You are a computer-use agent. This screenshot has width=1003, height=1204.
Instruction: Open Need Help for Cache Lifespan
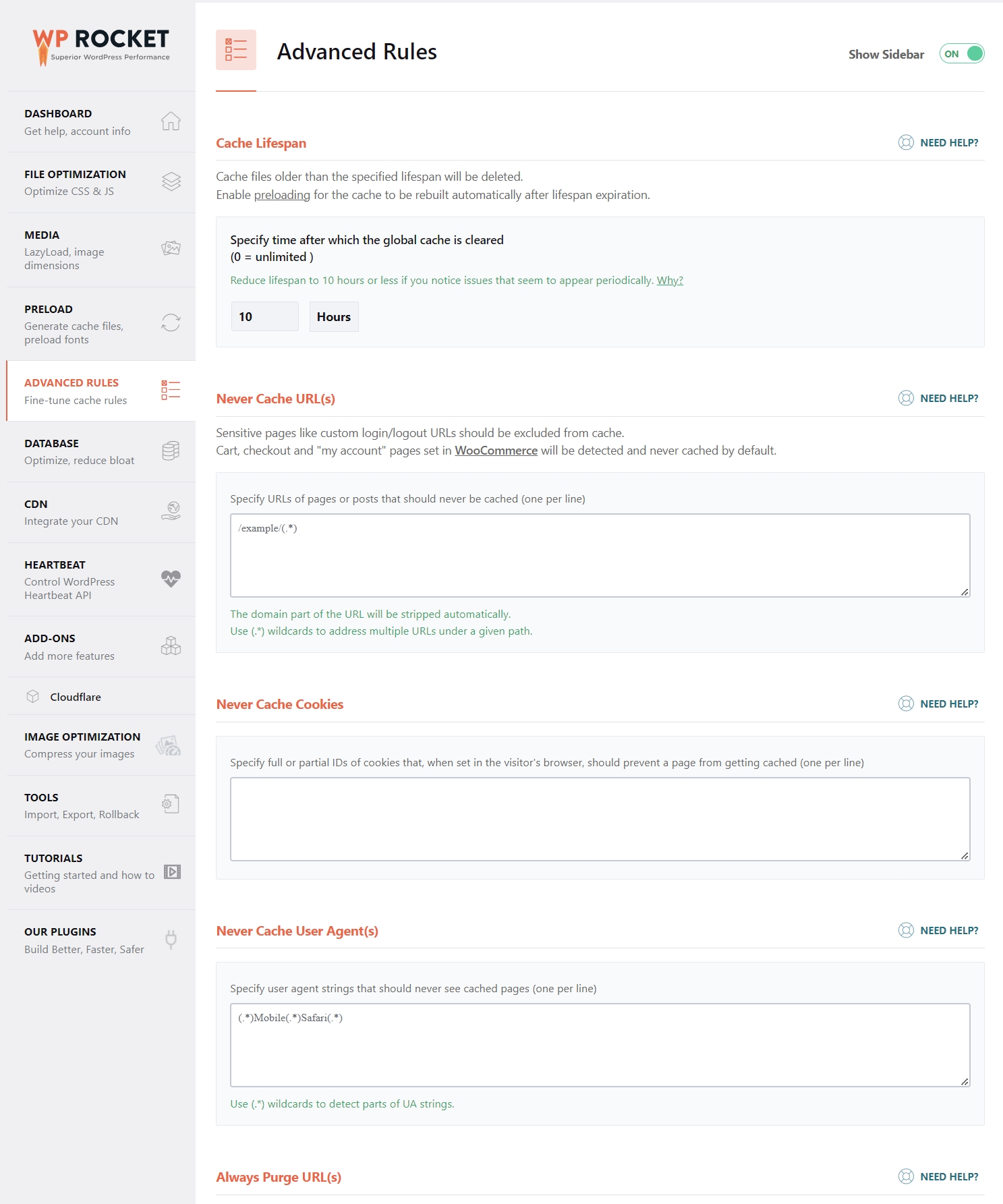click(x=938, y=142)
